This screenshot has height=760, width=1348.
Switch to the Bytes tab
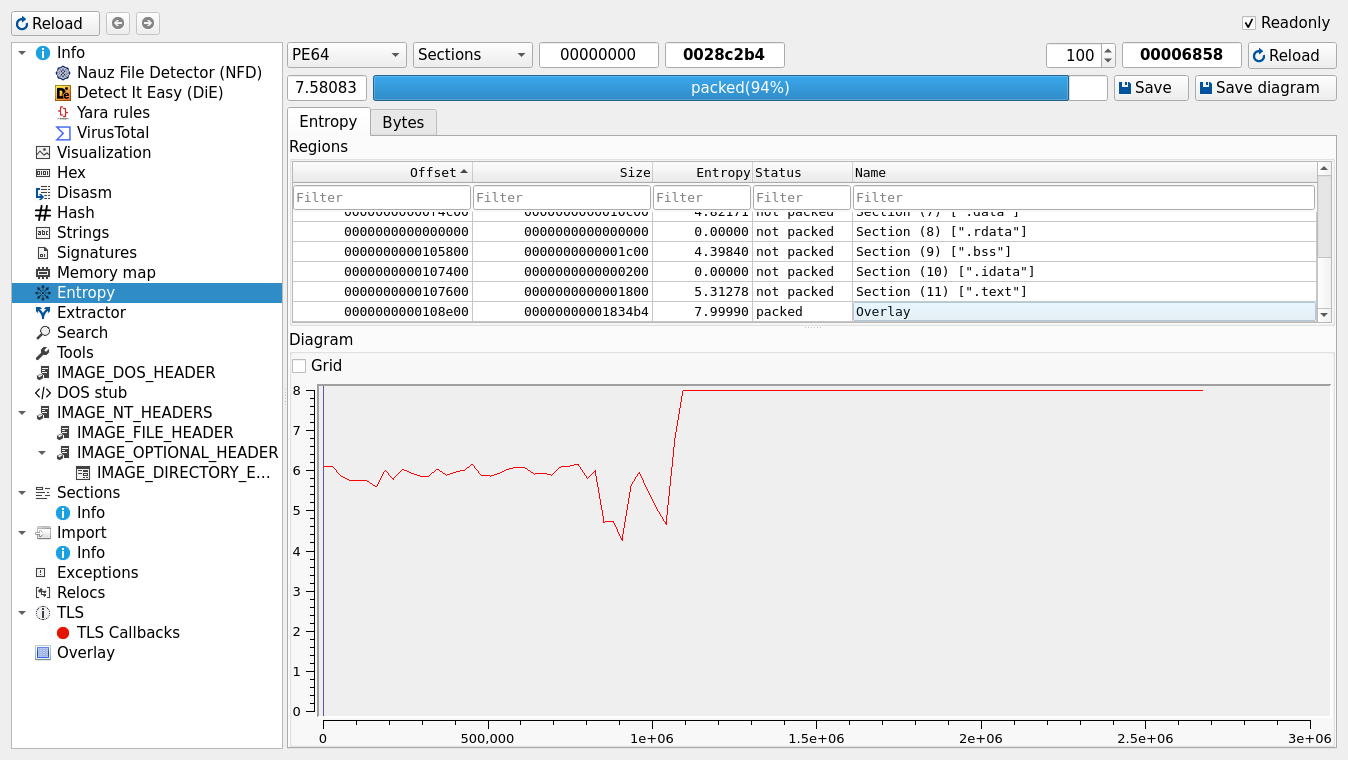403,122
